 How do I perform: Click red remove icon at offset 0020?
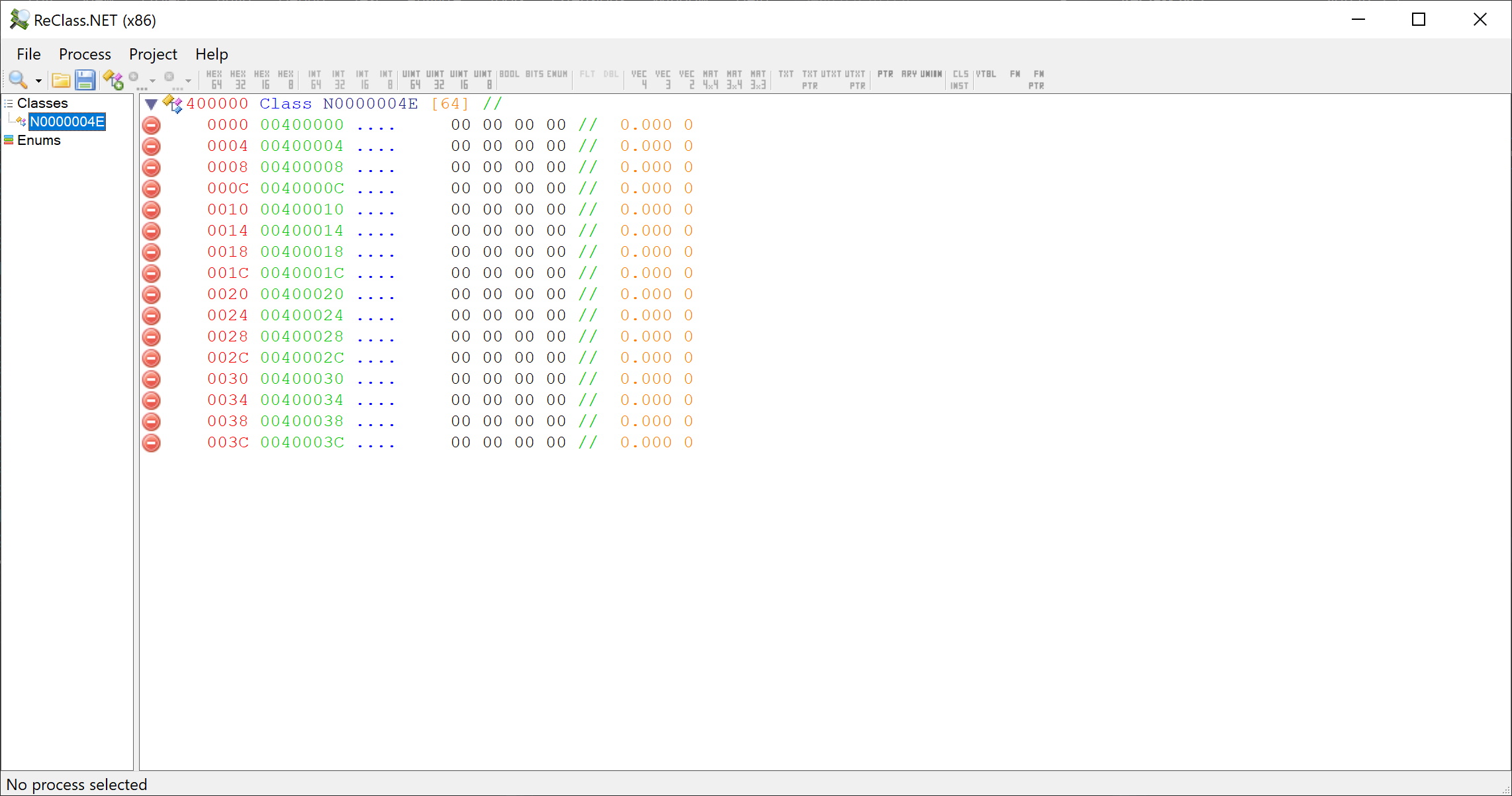pyautogui.click(x=152, y=294)
